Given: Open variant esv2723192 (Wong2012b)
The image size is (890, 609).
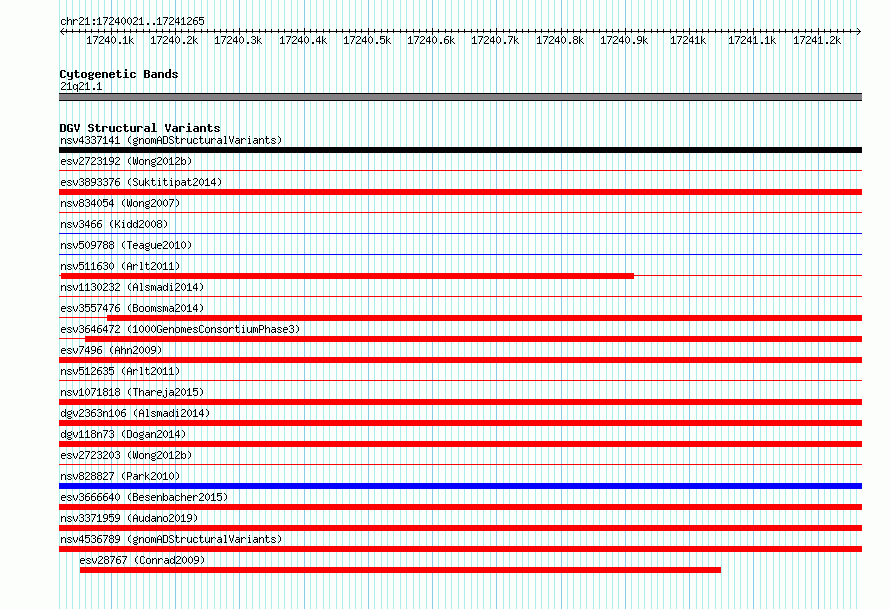Looking at the screenshot, I should [126, 161].
